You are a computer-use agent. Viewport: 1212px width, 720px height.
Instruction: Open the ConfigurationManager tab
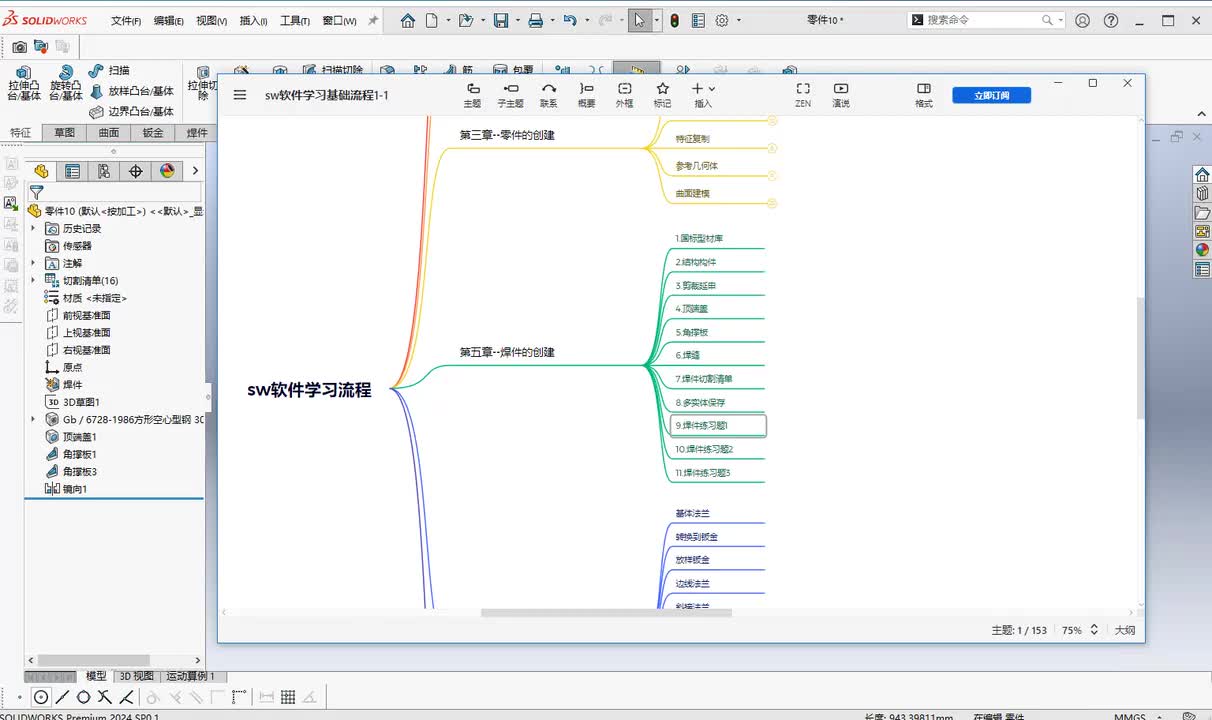104,171
